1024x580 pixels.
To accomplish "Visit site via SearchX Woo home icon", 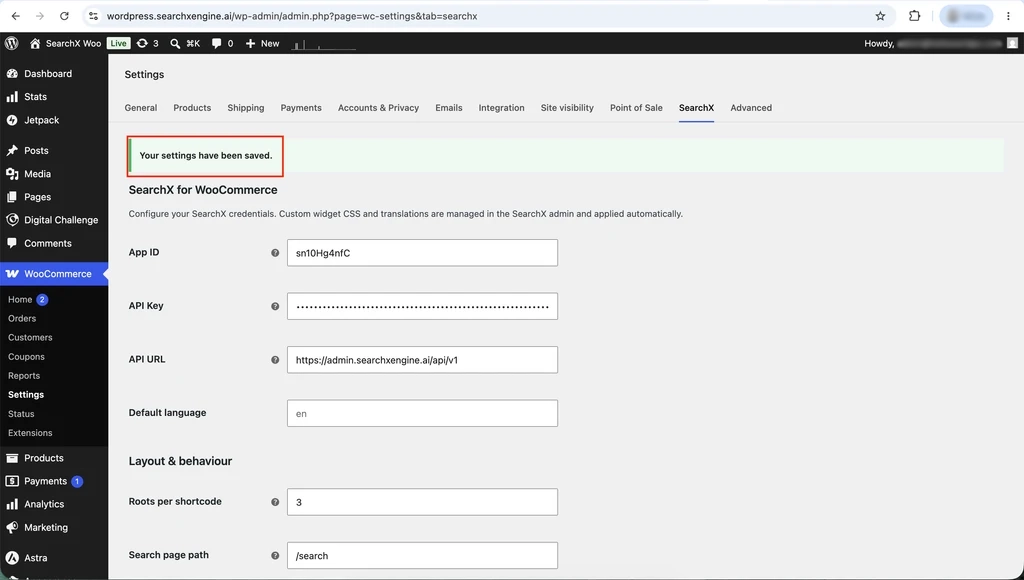I will tap(35, 43).
